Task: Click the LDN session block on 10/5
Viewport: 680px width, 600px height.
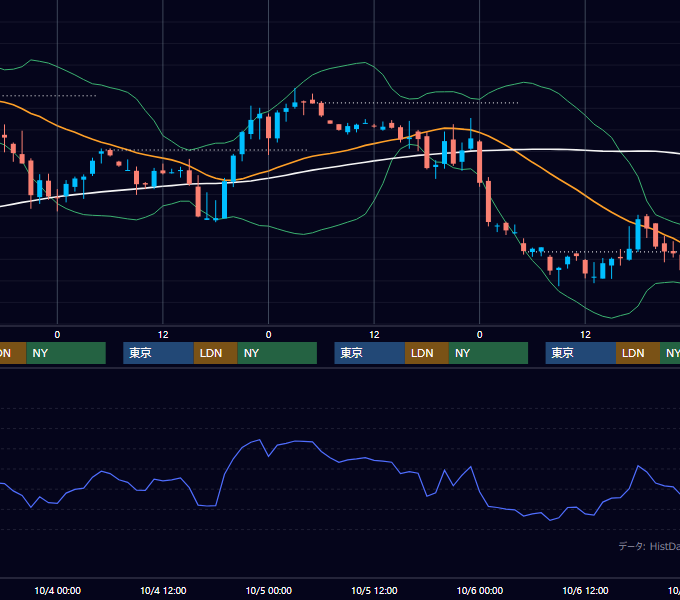Action: (x=427, y=353)
